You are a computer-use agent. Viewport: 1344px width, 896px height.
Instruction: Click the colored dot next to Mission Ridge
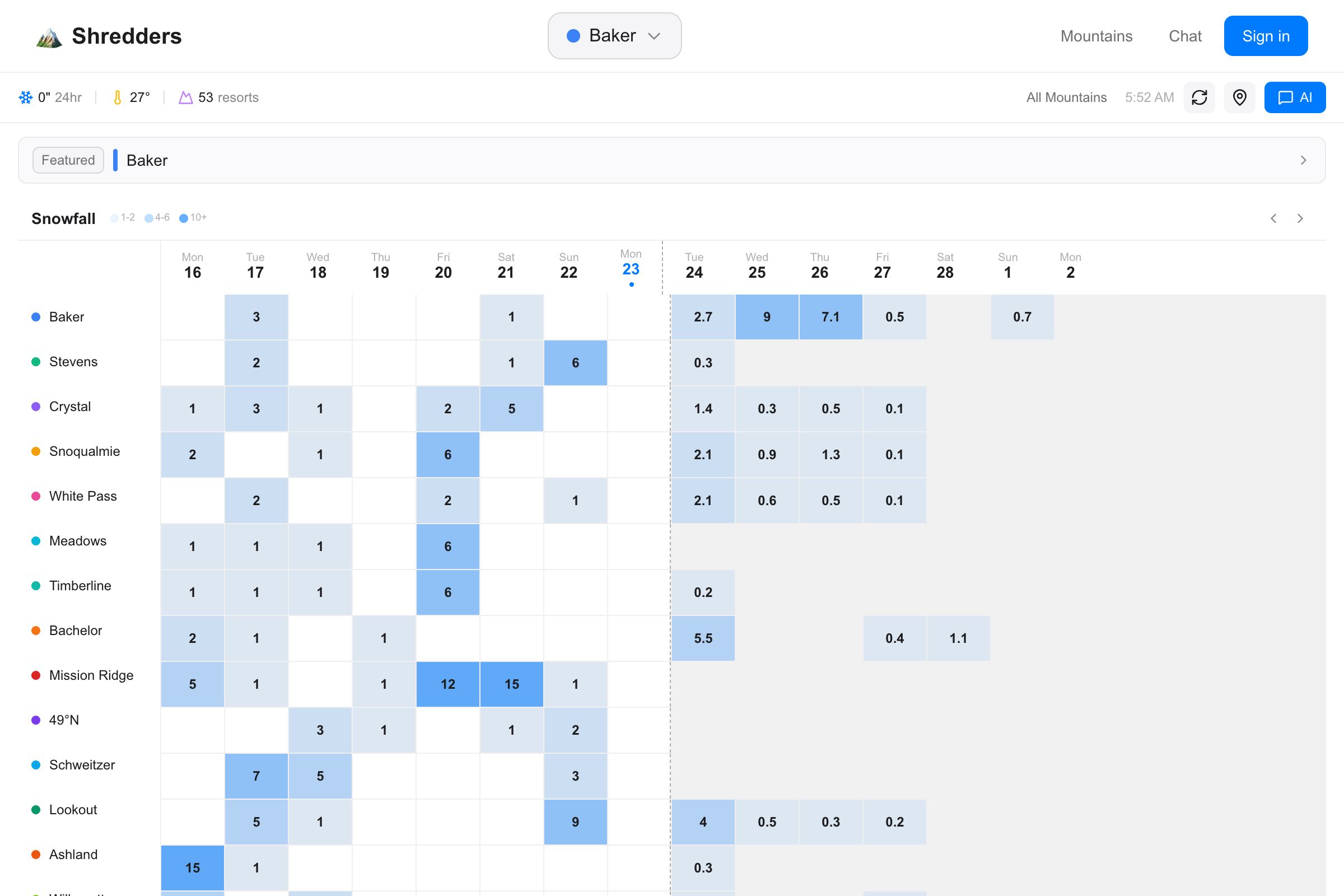35,675
